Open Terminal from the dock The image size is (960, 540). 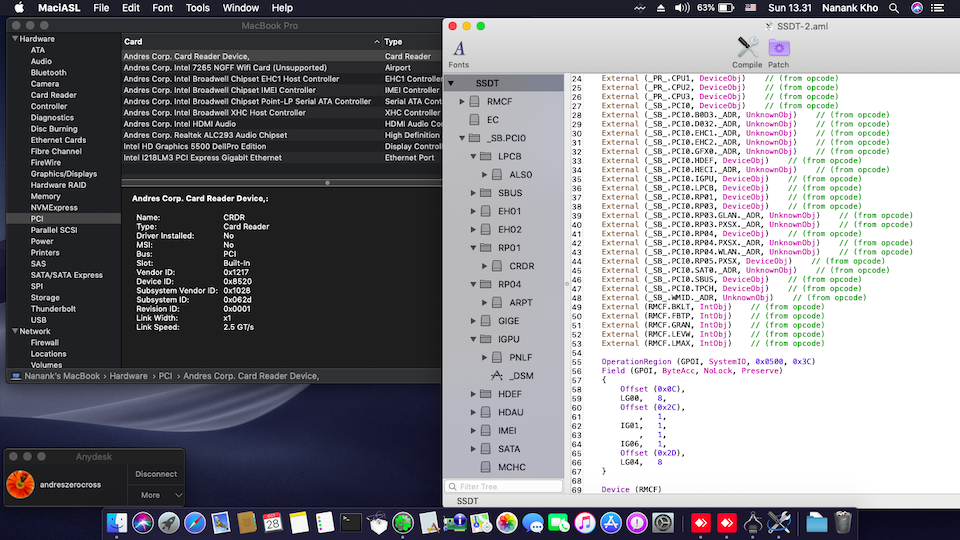pos(351,522)
